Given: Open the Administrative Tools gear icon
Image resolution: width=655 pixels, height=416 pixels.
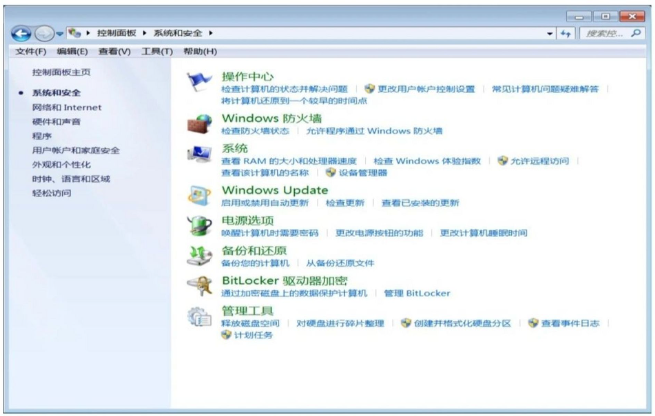Looking at the screenshot, I should coord(199,317).
